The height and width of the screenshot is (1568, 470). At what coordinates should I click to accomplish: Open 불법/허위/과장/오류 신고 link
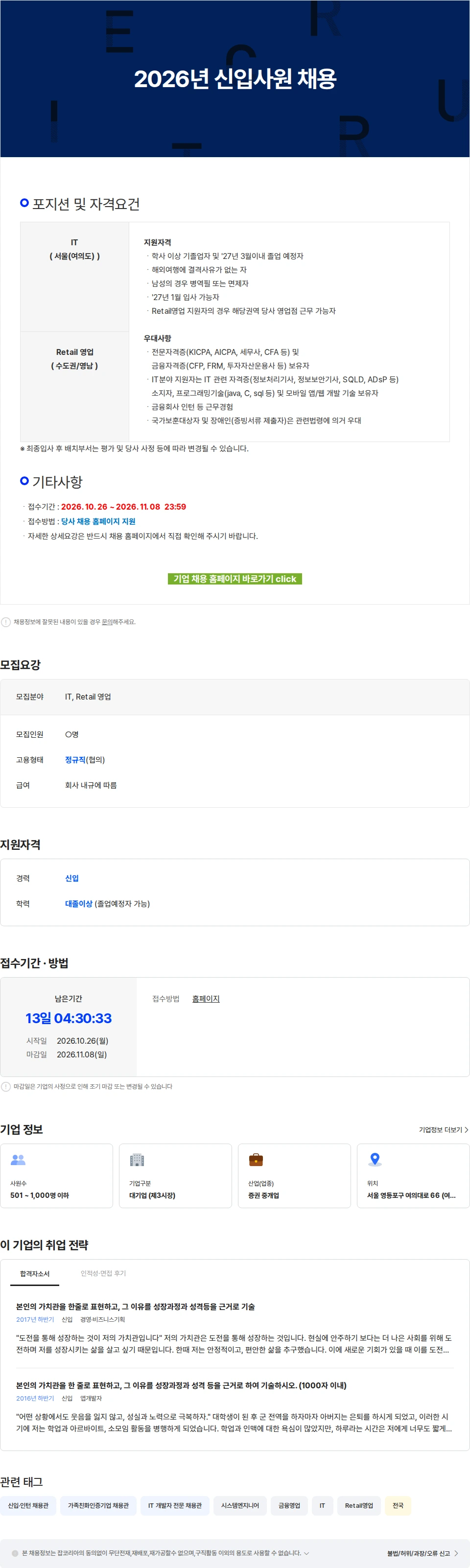click(418, 1553)
